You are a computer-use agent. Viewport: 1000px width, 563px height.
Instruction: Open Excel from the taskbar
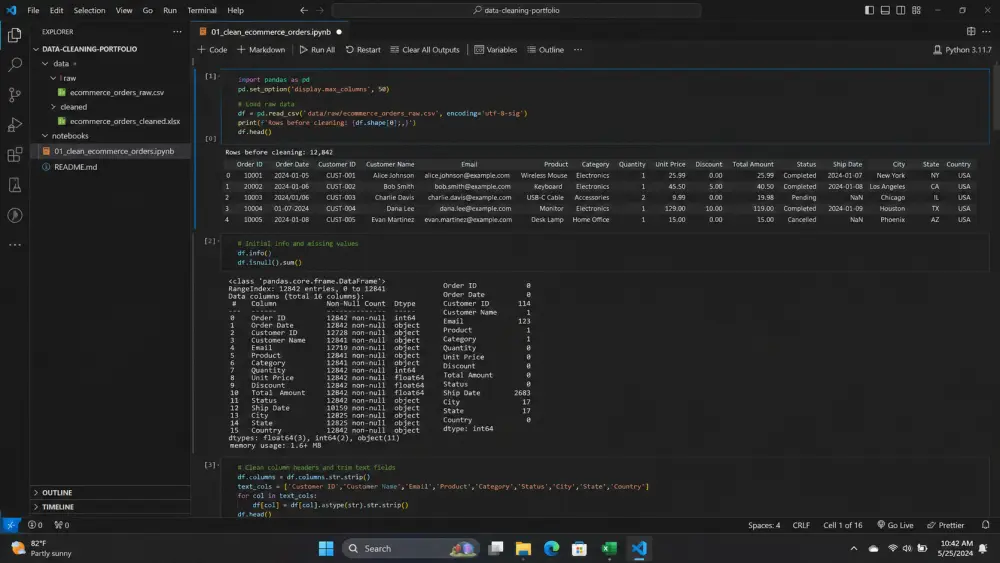click(609, 548)
